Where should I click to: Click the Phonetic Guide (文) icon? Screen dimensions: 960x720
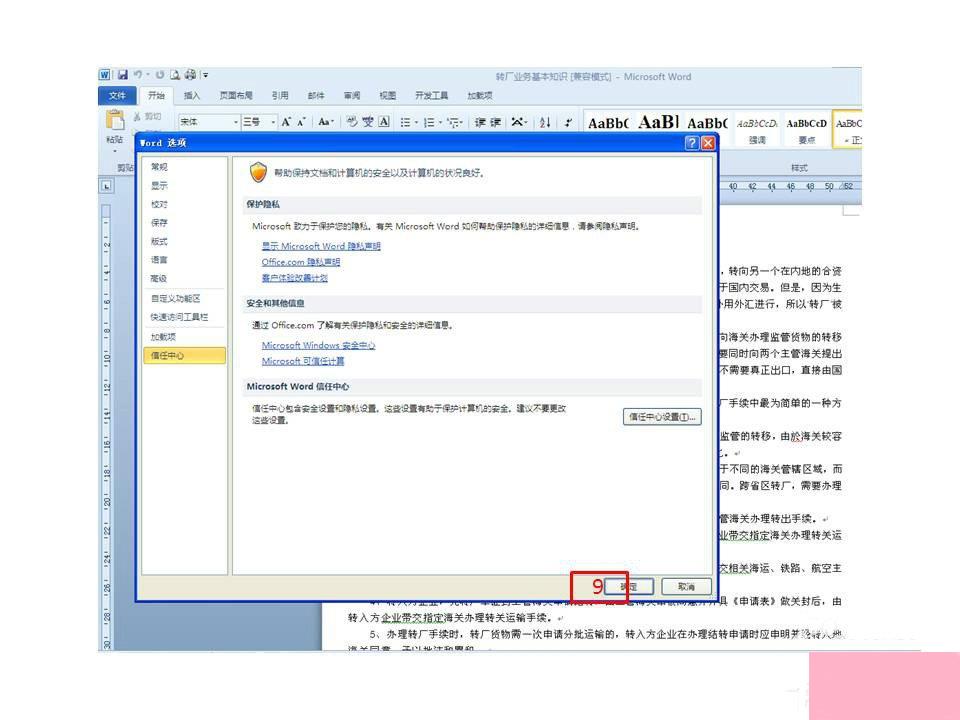[367, 122]
